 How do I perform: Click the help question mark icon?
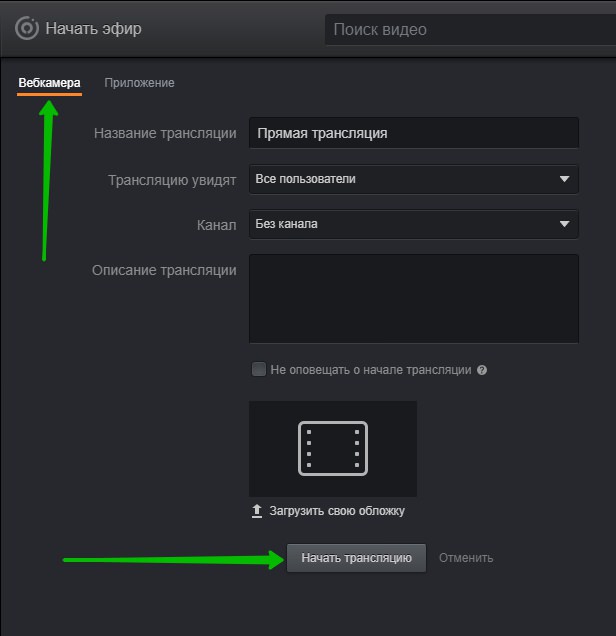pos(482,370)
